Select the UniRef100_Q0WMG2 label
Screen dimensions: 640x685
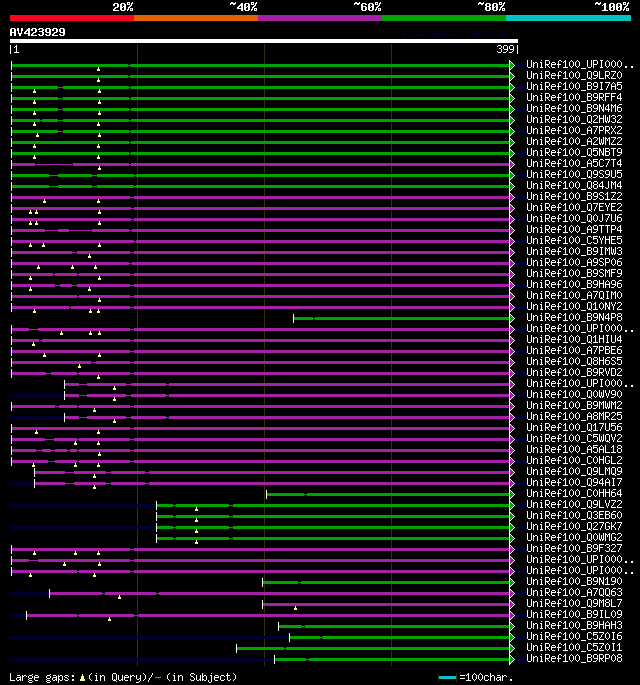coord(574,537)
